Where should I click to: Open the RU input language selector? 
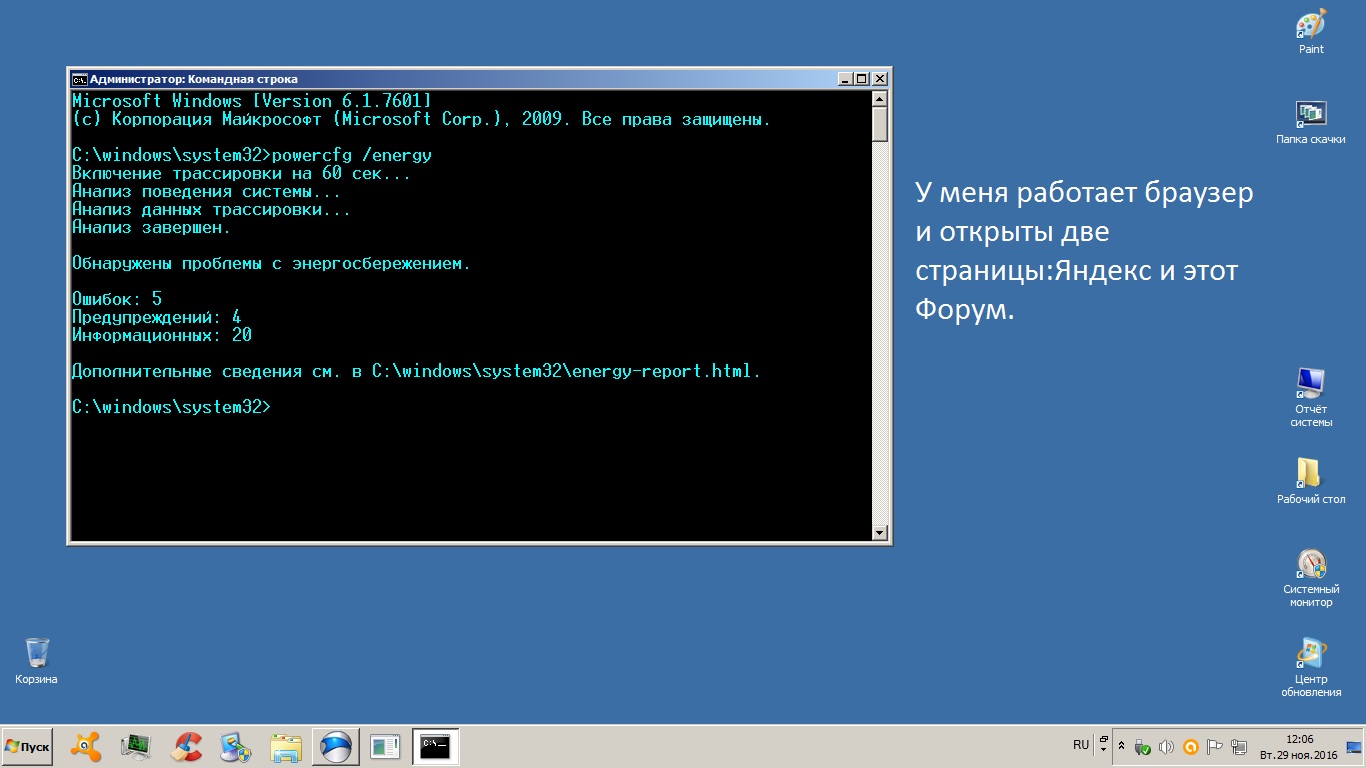(1081, 745)
